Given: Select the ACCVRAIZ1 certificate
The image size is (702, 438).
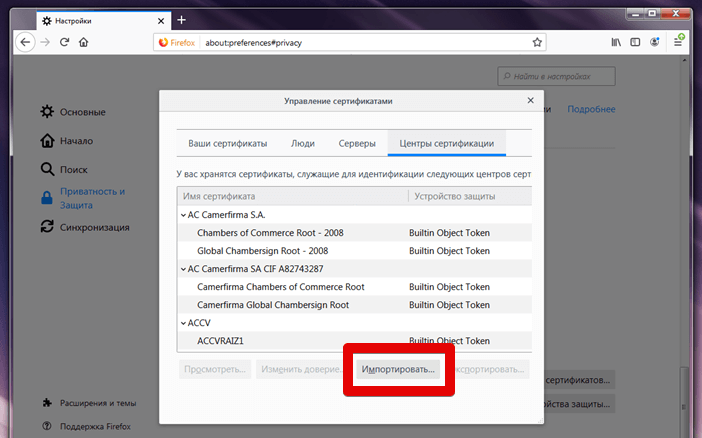Looking at the screenshot, I should [355, 341].
